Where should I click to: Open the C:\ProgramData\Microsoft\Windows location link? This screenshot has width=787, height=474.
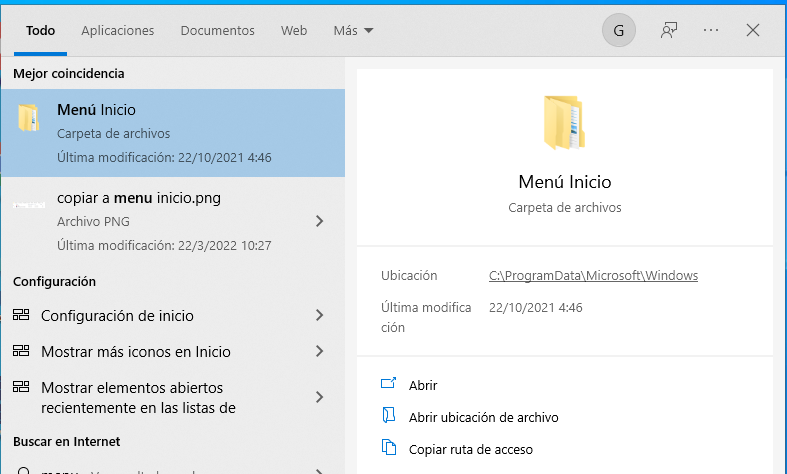593,276
